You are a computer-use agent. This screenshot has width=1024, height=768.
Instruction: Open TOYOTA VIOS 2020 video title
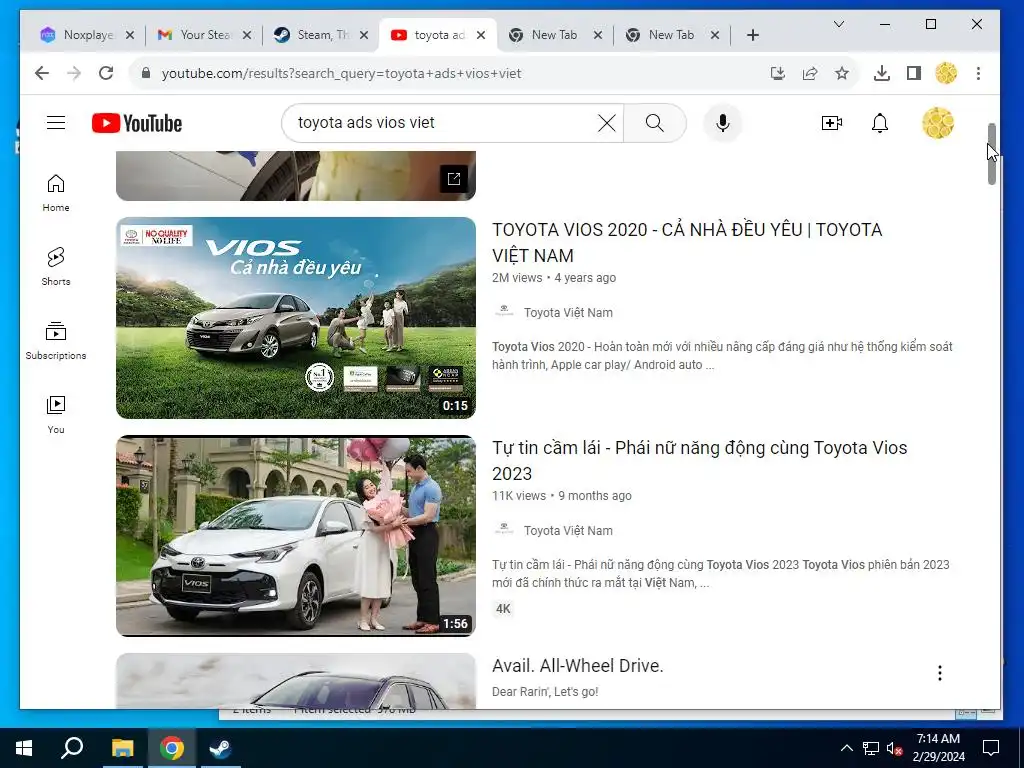tap(687, 242)
